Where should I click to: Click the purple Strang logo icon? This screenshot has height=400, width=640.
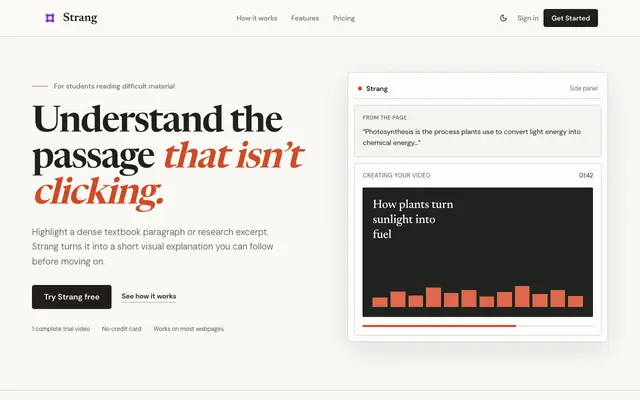50,18
